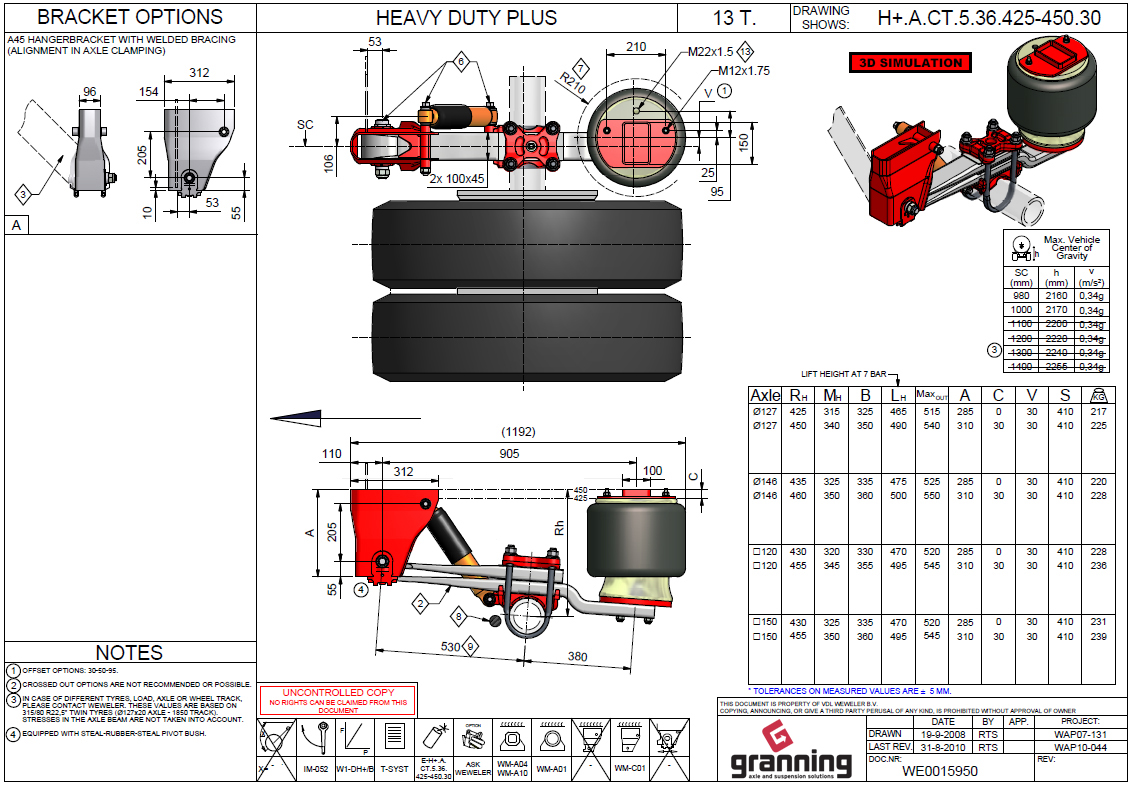Click the drawing code H+.A.CT.5.36.425-450.30
Viewport: 1130px width, 785px height.
[x=989, y=17]
